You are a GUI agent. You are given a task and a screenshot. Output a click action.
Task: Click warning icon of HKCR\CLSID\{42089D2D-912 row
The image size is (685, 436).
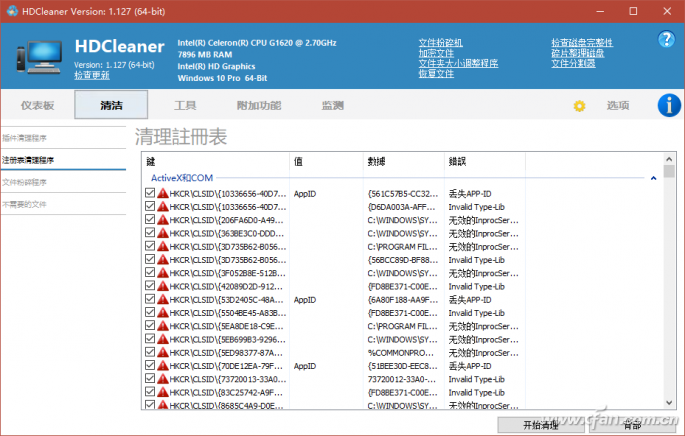[x=163, y=286]
